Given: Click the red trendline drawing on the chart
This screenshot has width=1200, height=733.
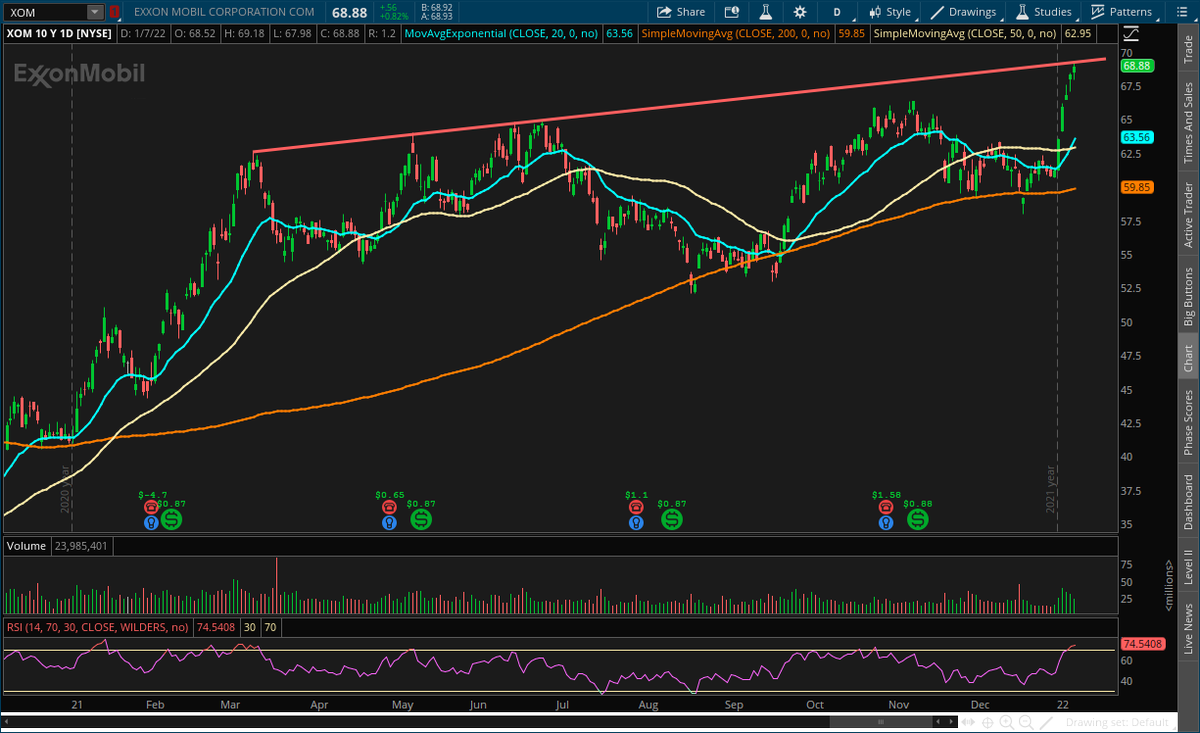Looking at the screenshot, I should tap(680, 105).
